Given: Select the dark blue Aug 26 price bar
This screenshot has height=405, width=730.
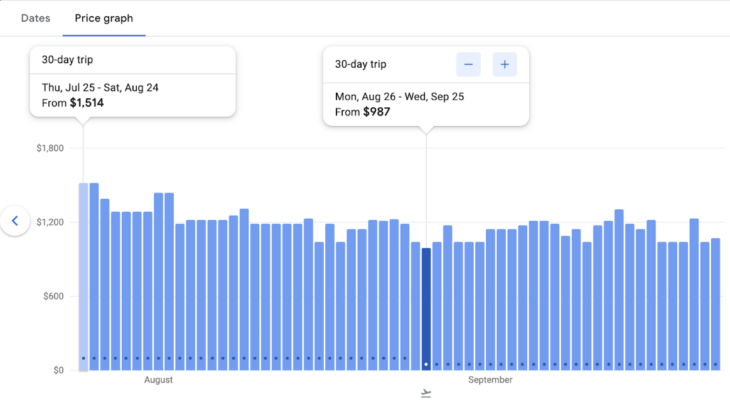Looking at the screenshot, I should (426, 309).
